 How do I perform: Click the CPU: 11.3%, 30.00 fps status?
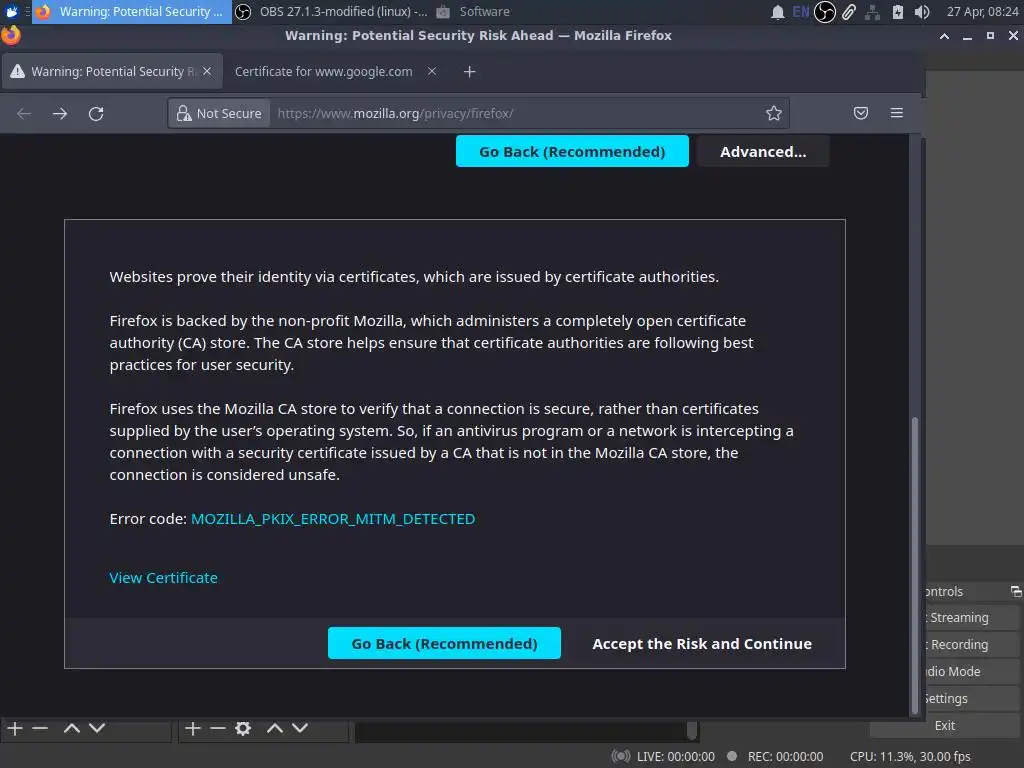pos(910,756)
